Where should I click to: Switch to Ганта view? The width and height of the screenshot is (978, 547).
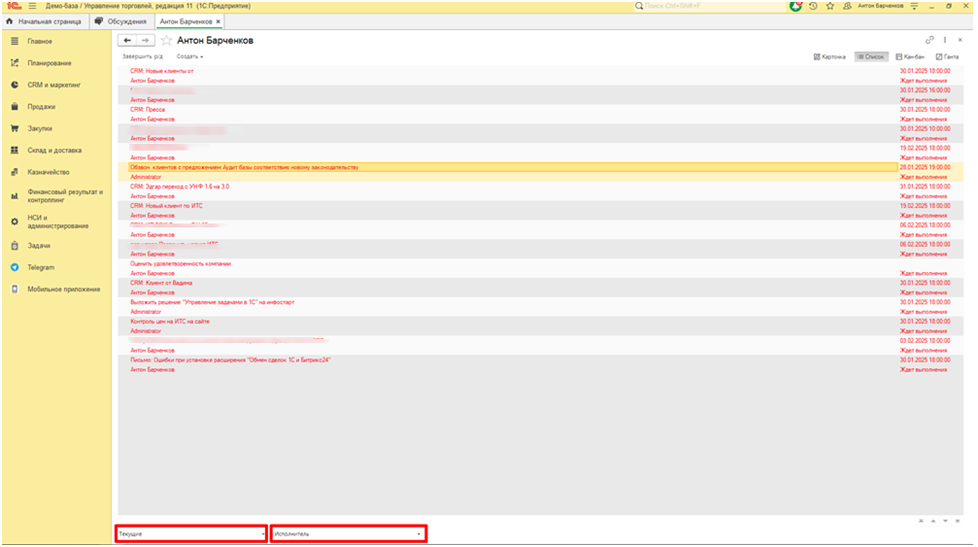click(x=946, y=57)
